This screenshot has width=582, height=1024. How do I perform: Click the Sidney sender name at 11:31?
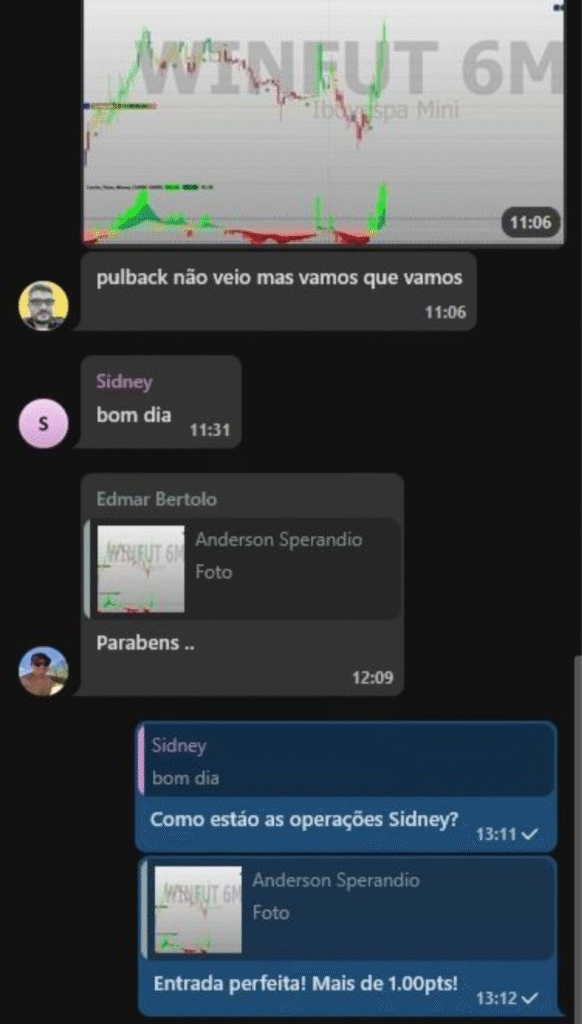[124, 381]
